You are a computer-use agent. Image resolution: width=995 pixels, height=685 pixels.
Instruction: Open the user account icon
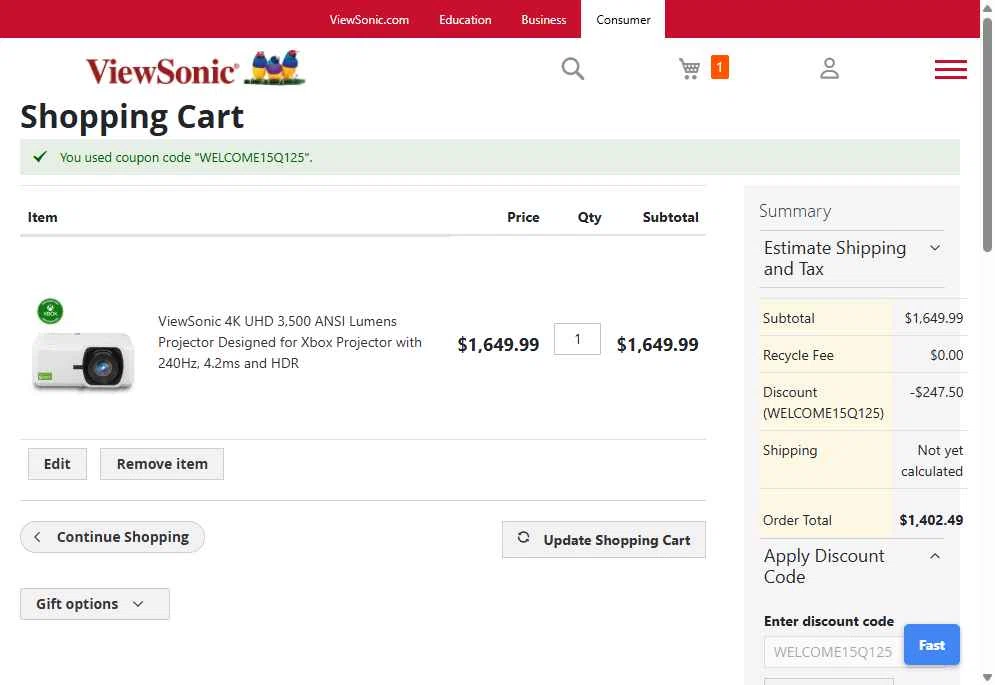click(x=829, y=69)
